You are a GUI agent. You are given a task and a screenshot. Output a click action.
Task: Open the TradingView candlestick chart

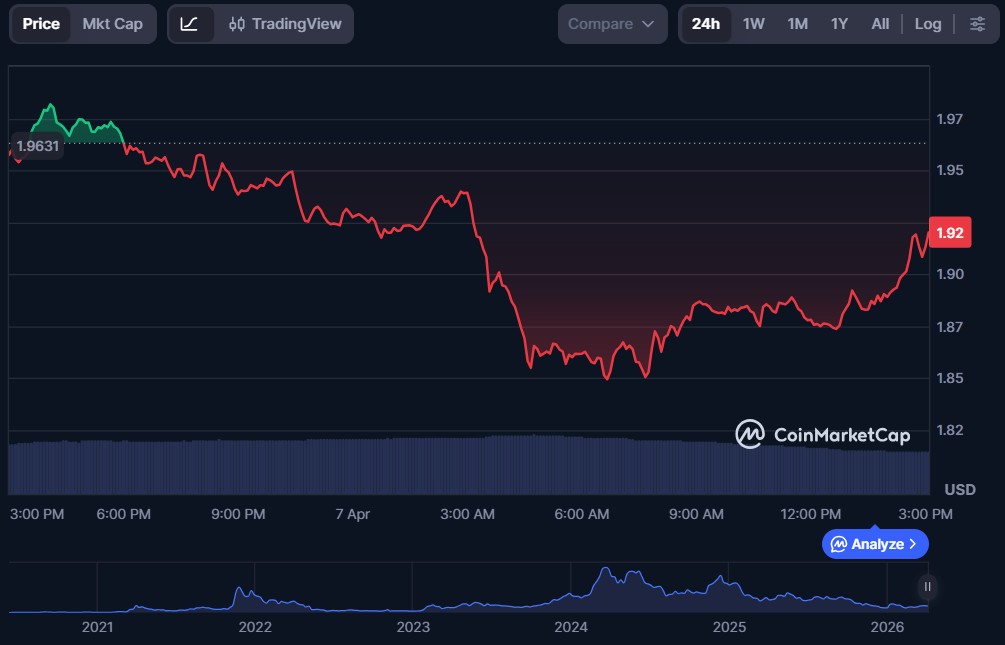(260, 23)
